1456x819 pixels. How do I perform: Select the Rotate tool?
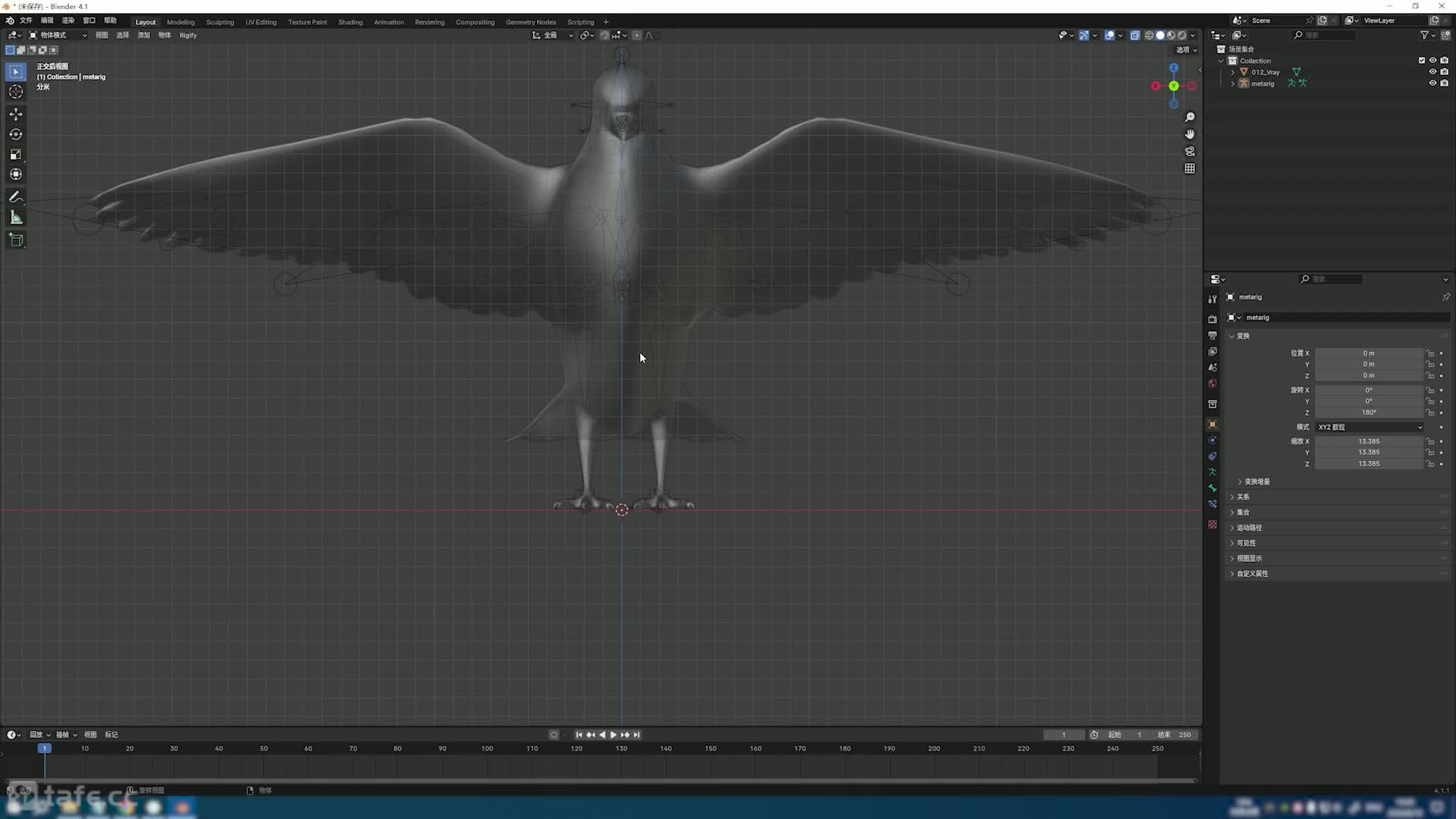coord(16,134)
